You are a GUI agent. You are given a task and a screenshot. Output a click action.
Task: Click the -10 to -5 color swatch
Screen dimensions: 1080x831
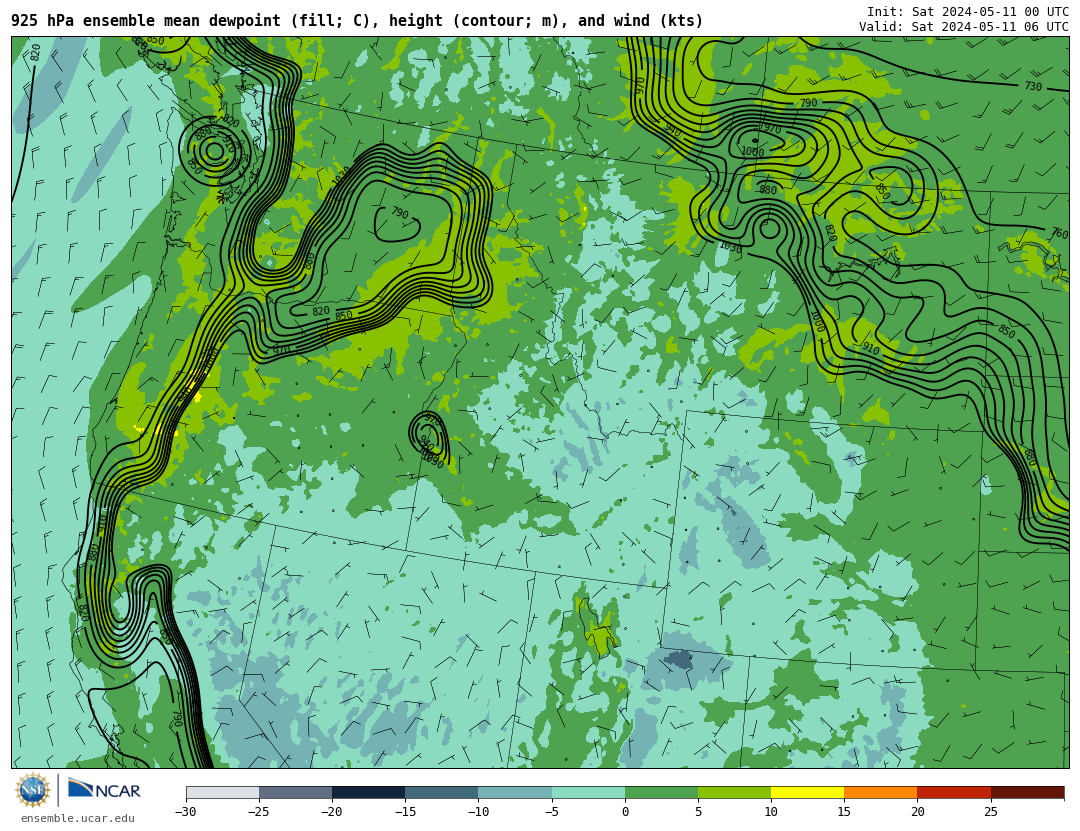[515, 793]
